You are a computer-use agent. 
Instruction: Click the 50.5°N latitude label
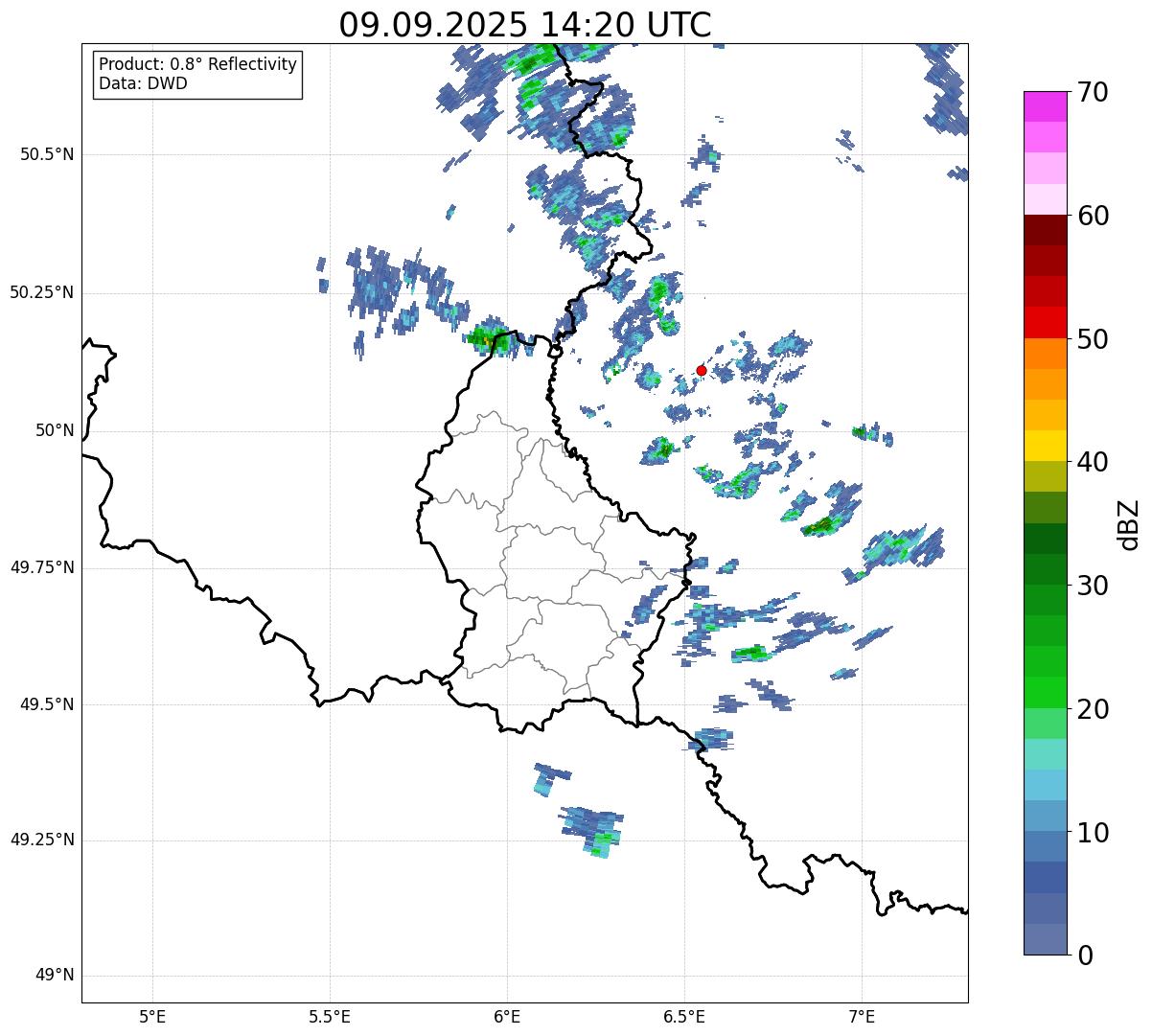[41, 154]
